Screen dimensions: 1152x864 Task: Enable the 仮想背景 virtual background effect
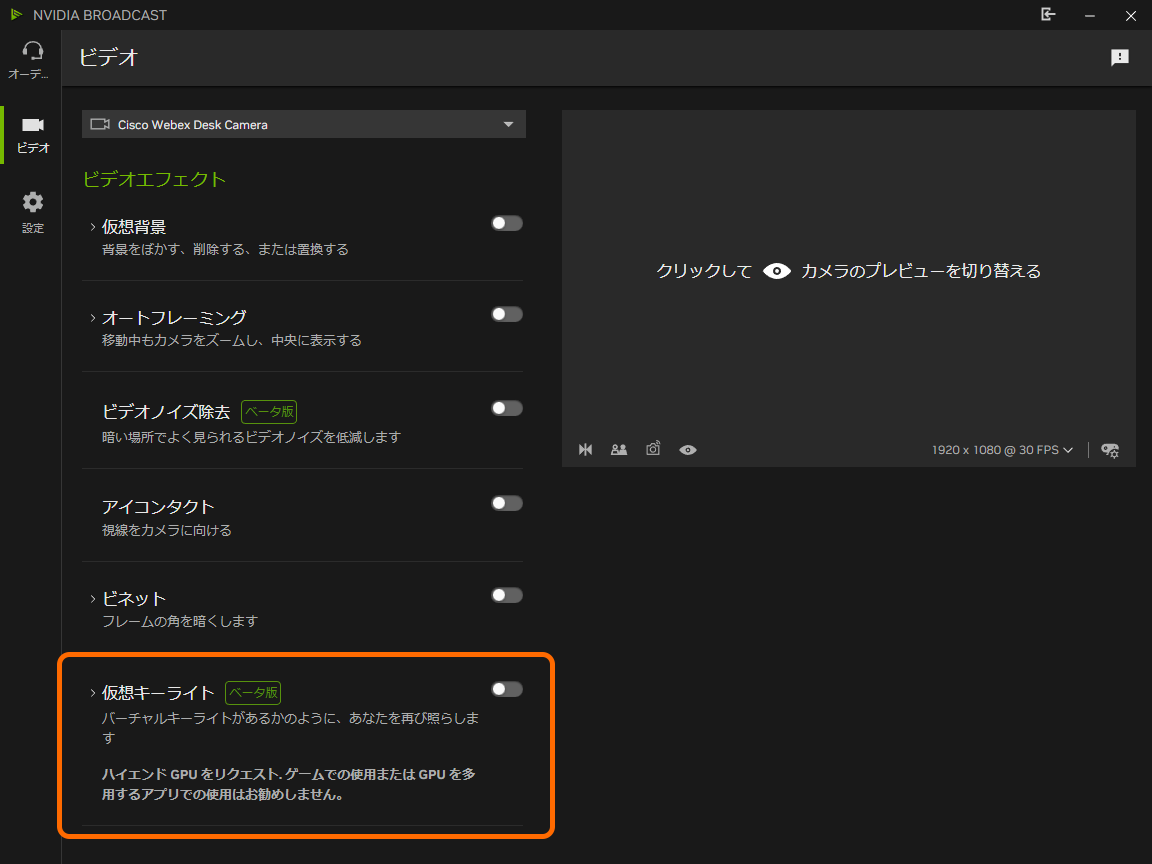[x=506, y=223]
